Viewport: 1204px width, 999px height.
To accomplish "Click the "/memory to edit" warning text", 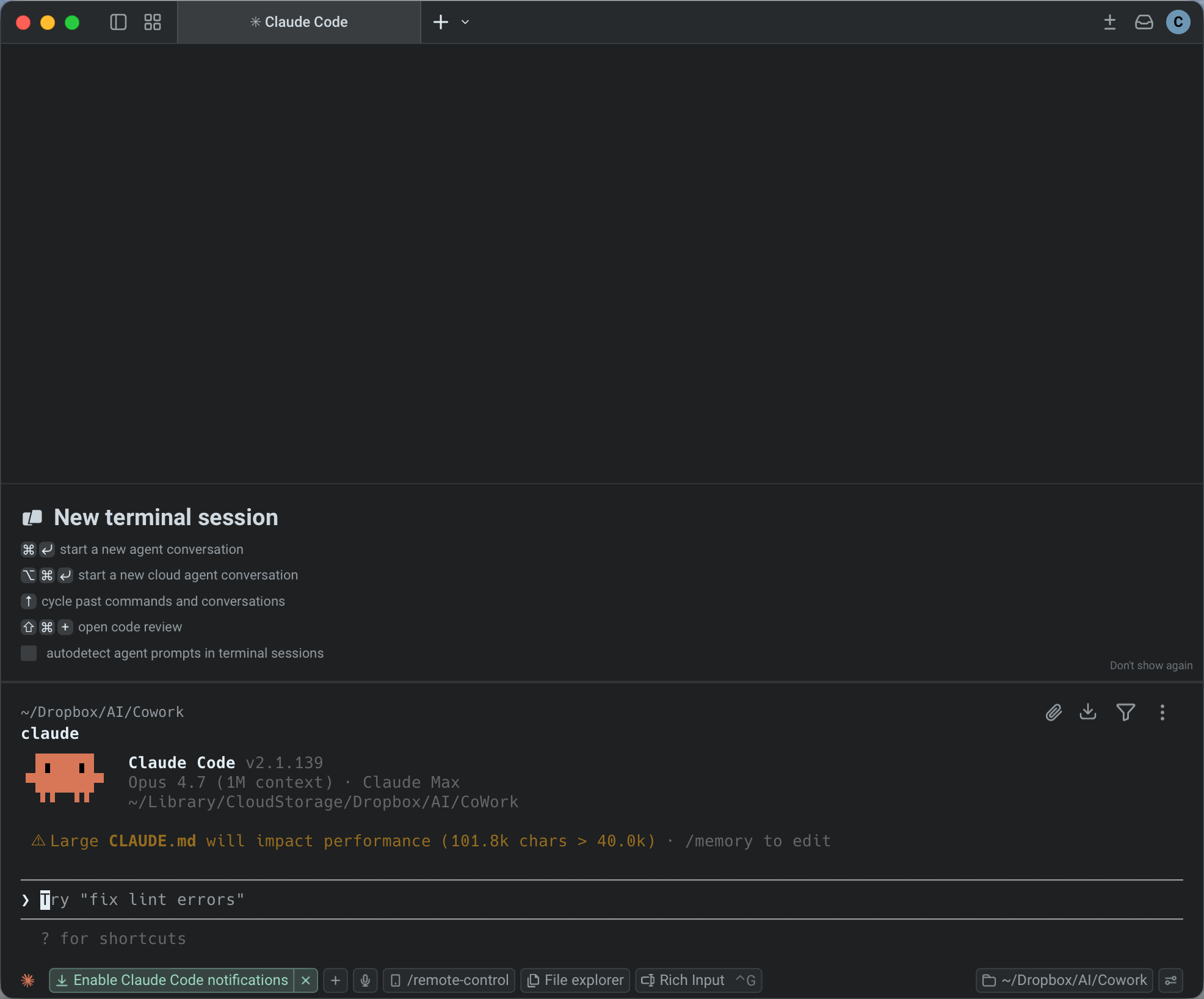I will click(x=758, y=841).
